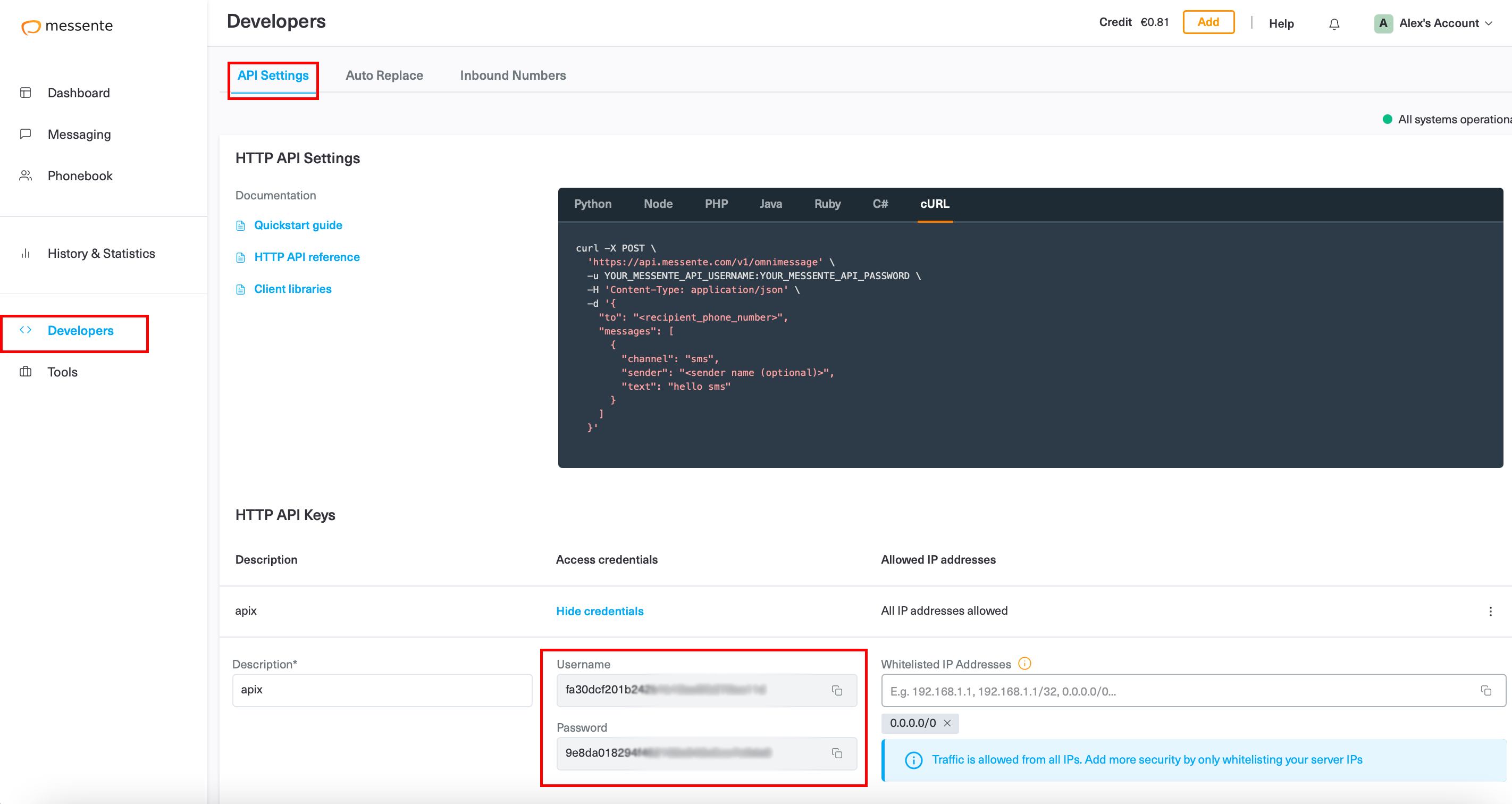Image resolution: width=1512 pixels, height=804 pixels.
Task: Show the Ruby code sample
Action: point(828,204)
